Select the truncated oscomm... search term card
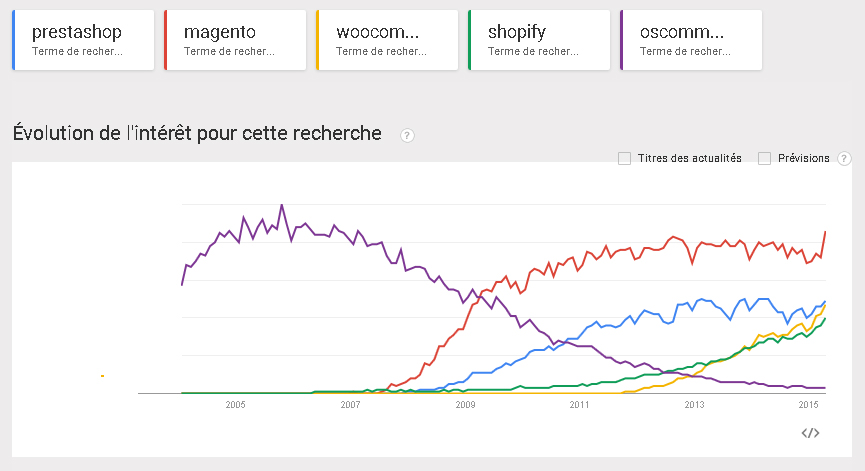Viewport: 865px width, 471px height. click(692, 40)
